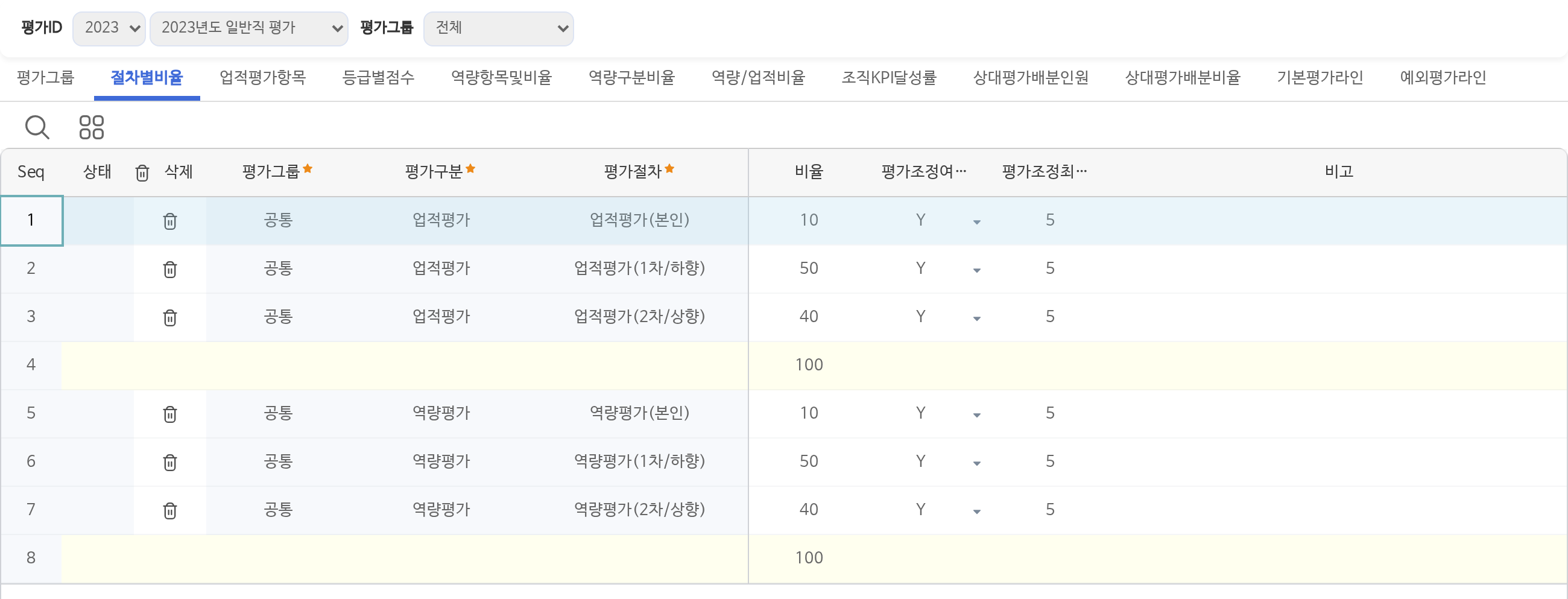Delete row 역량평가(2차/상향) with trash icon
Viewport: 1568px width, 599px height.
click(x=170, y=510)
